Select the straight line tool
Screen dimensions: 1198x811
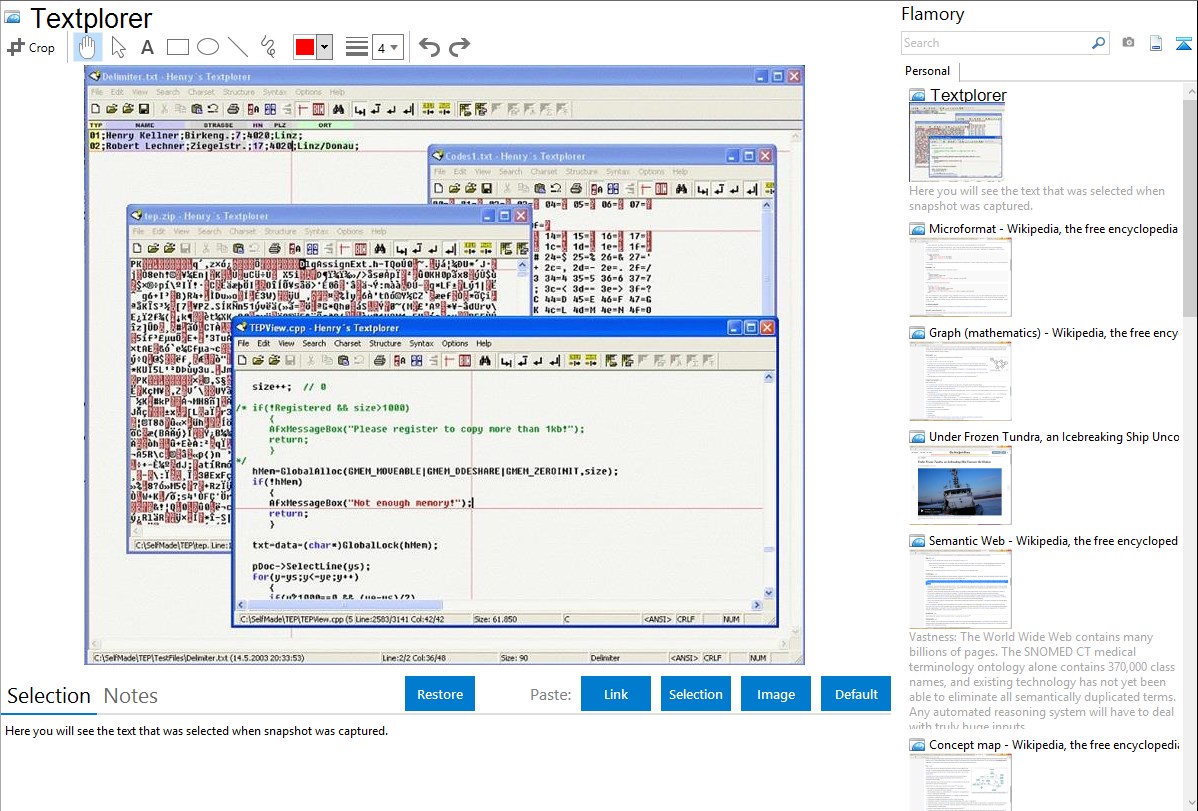(x=238, y=47)
